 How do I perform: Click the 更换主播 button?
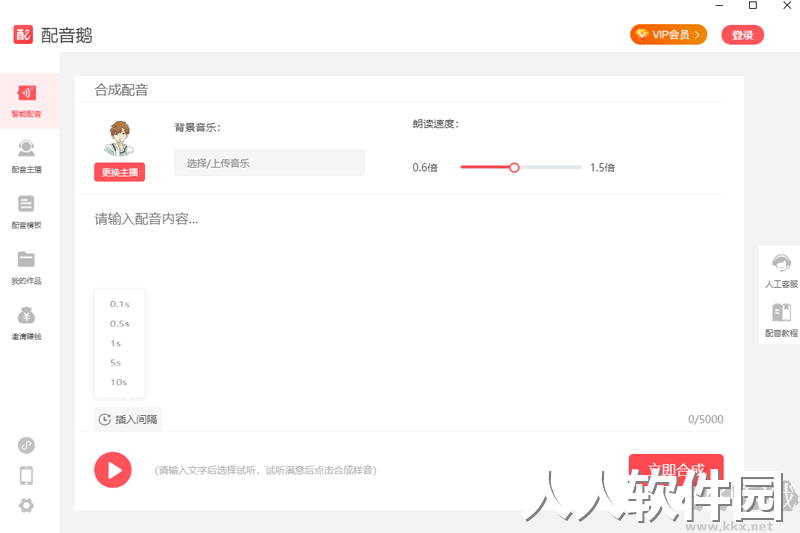tap(119, 172)
